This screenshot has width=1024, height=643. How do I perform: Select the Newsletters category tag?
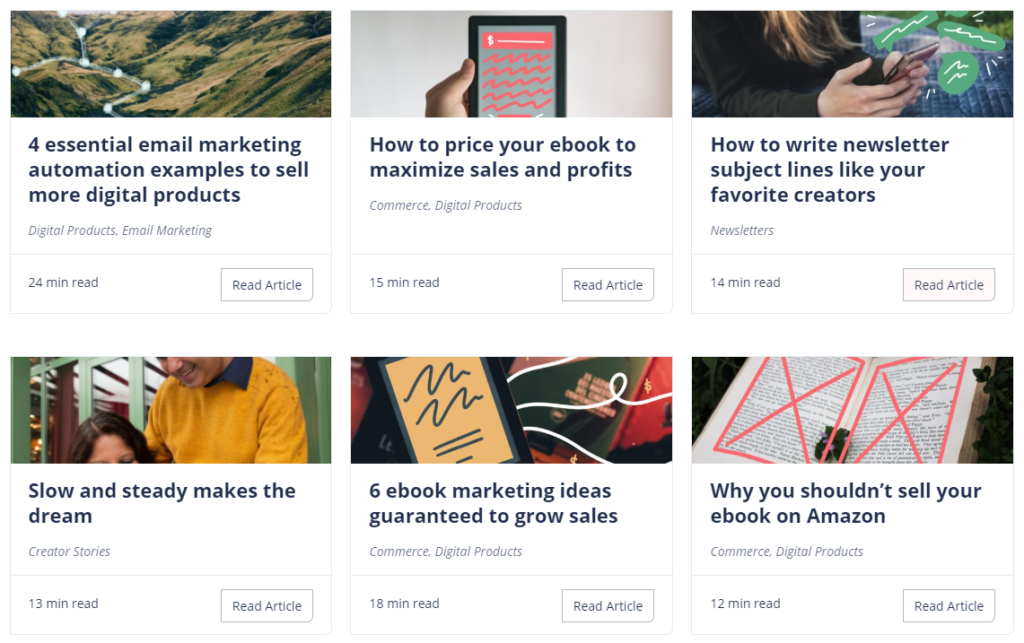coord(742,230)
